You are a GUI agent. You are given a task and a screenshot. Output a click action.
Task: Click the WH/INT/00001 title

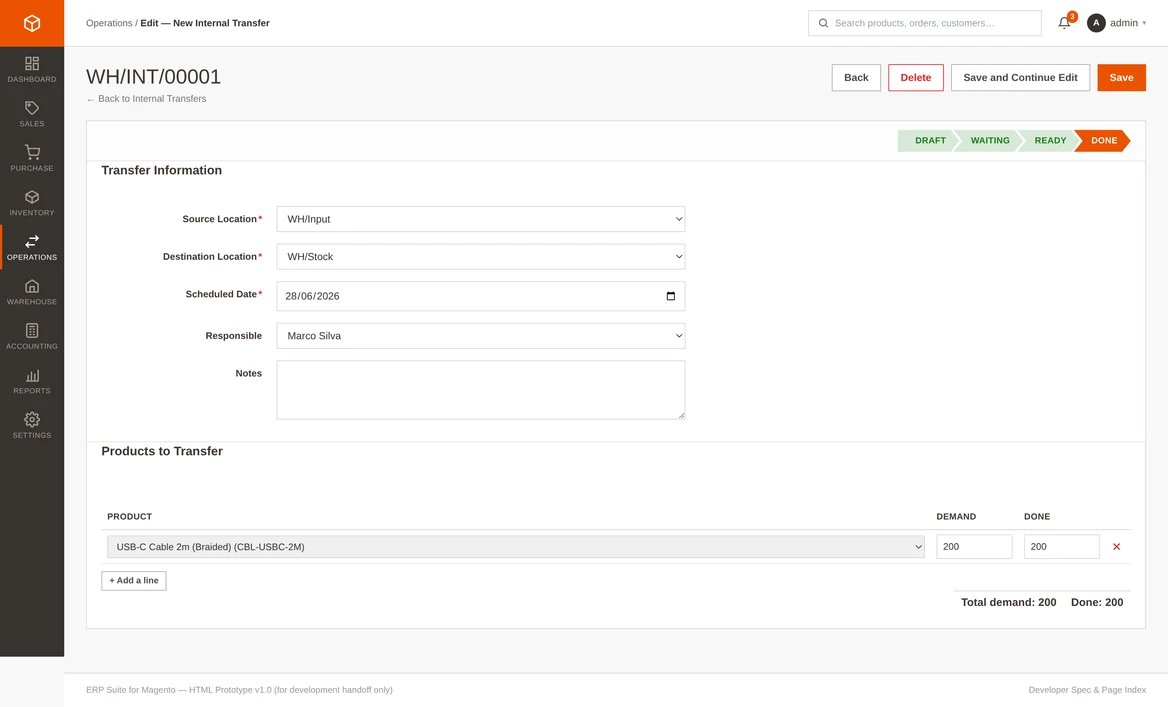click(153, 77)
